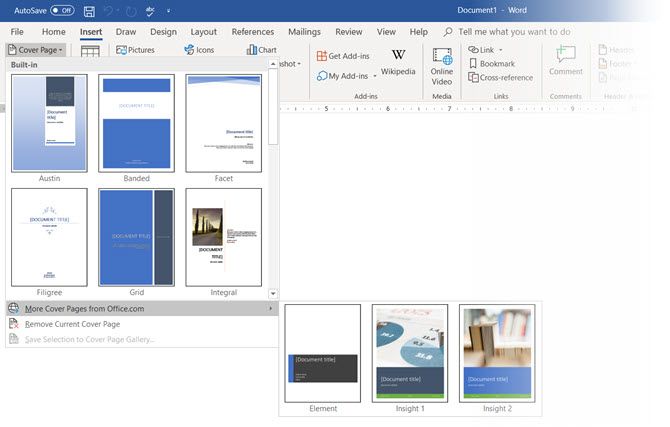Click the Footer button
The height and width of the screenshot is (427, 670).
pos(615,64)
